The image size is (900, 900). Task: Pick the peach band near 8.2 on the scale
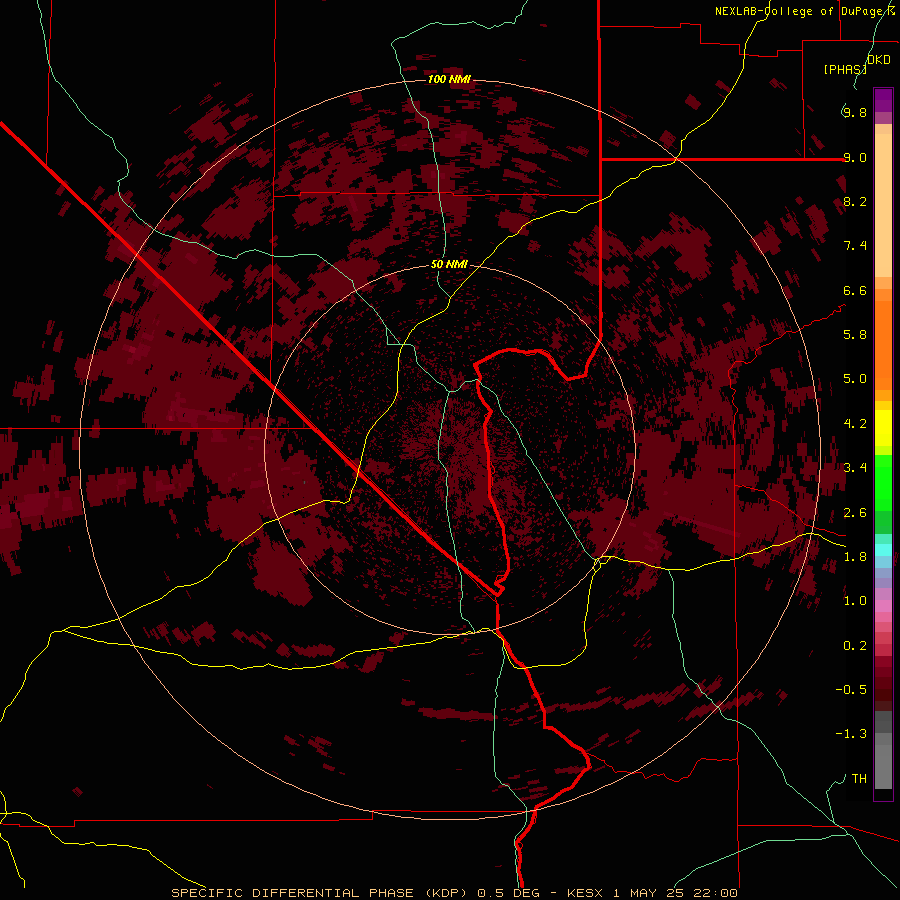click(x=883, y=205)
